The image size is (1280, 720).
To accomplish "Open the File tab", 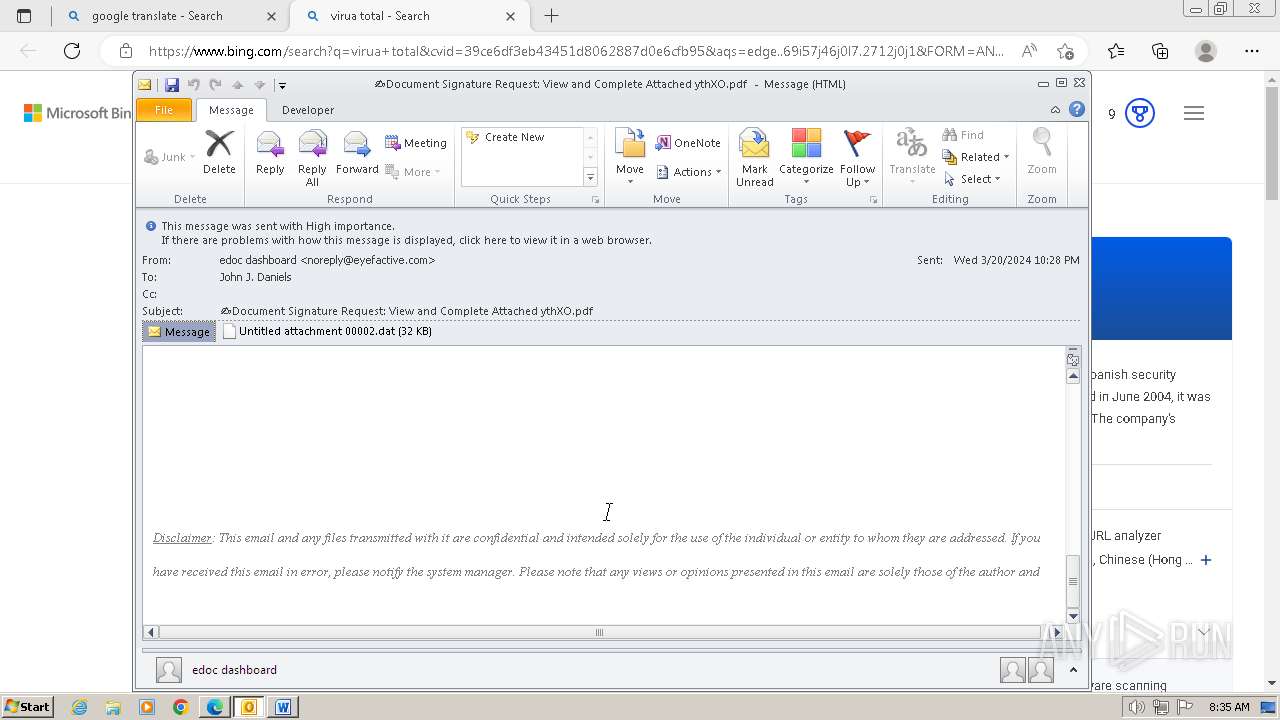I will point(164,110).
